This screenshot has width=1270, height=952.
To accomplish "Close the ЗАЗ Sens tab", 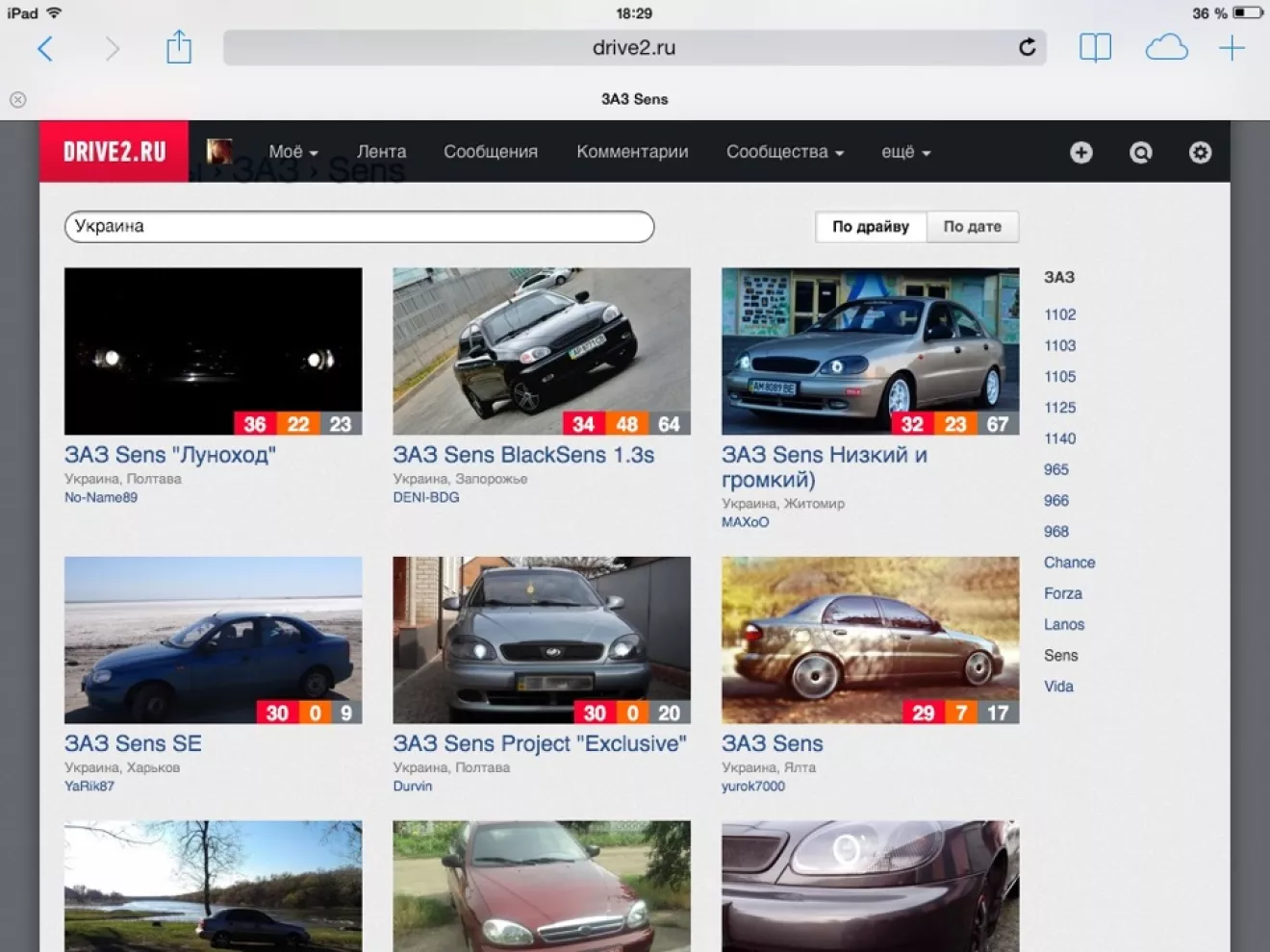I will click(x=17, y=99).
